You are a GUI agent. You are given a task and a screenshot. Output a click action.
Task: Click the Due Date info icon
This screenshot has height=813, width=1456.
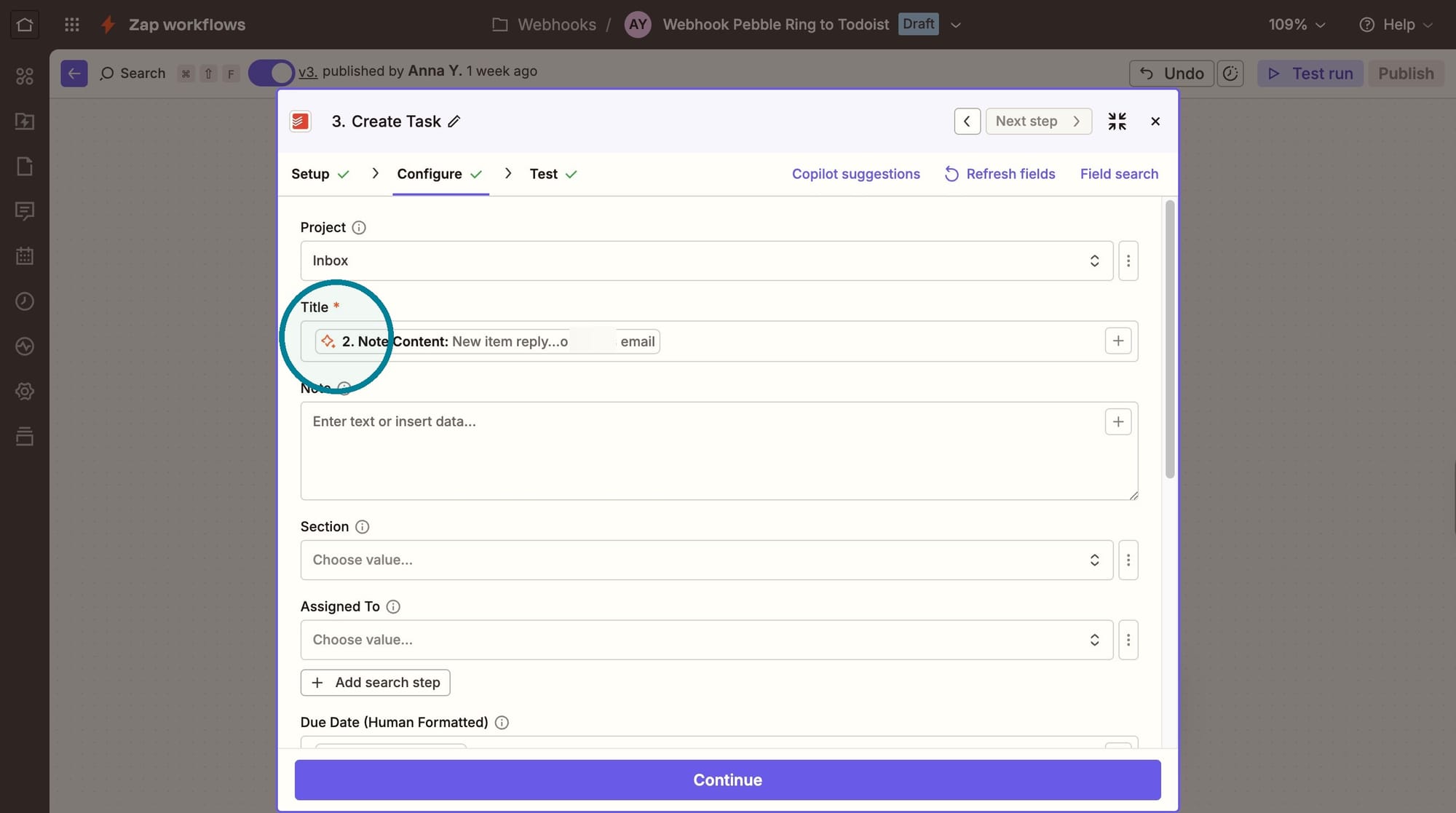[x=502, y=723]
